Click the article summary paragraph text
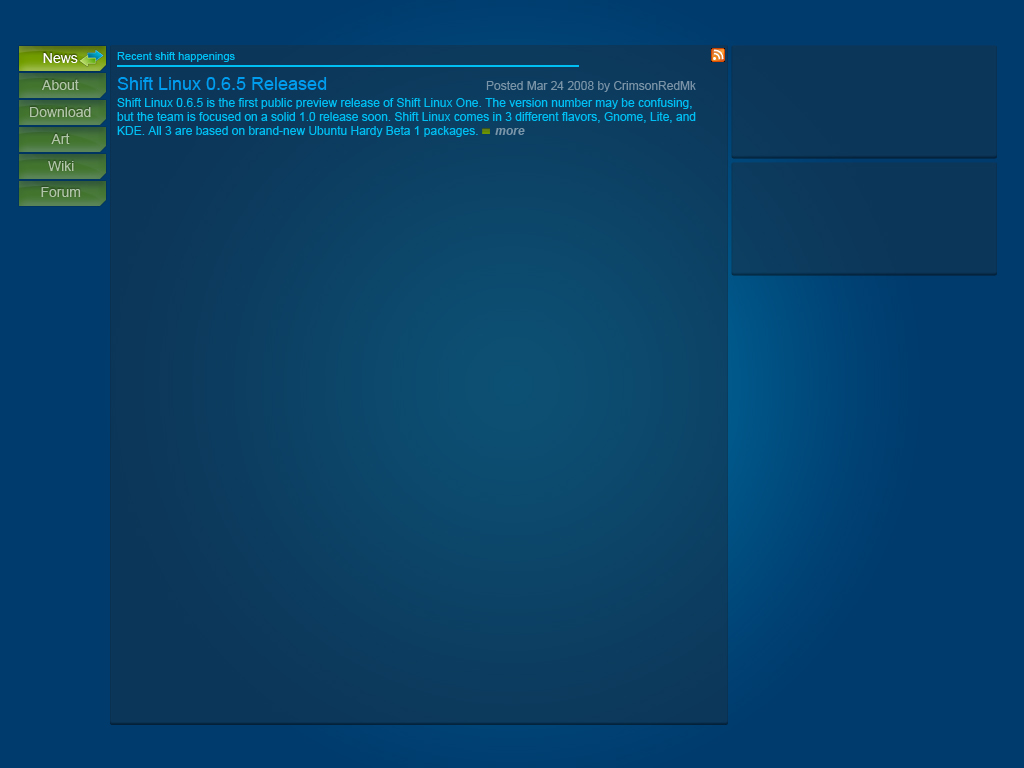This screenshot has height=768, width=1024. (406, 117)
